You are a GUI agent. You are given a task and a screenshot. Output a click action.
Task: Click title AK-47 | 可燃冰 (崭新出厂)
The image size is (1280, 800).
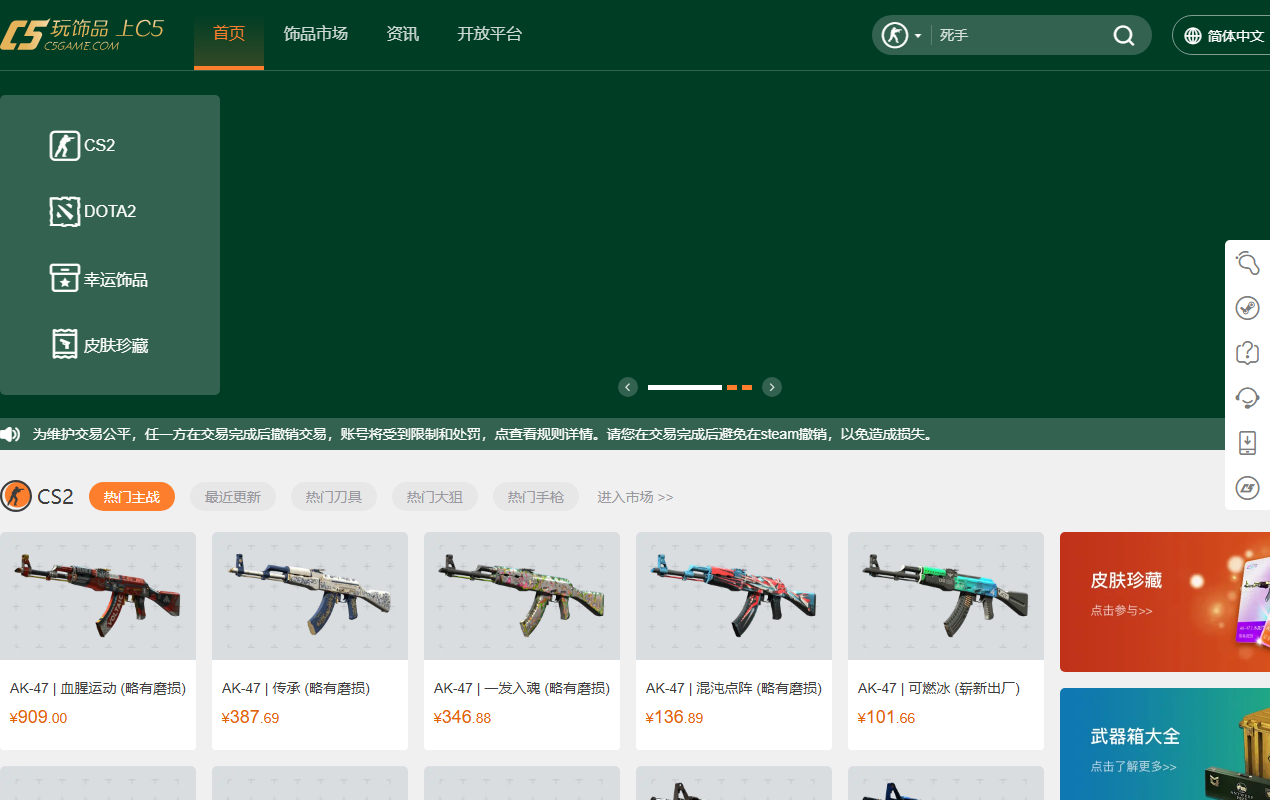[x=939, y=688]
